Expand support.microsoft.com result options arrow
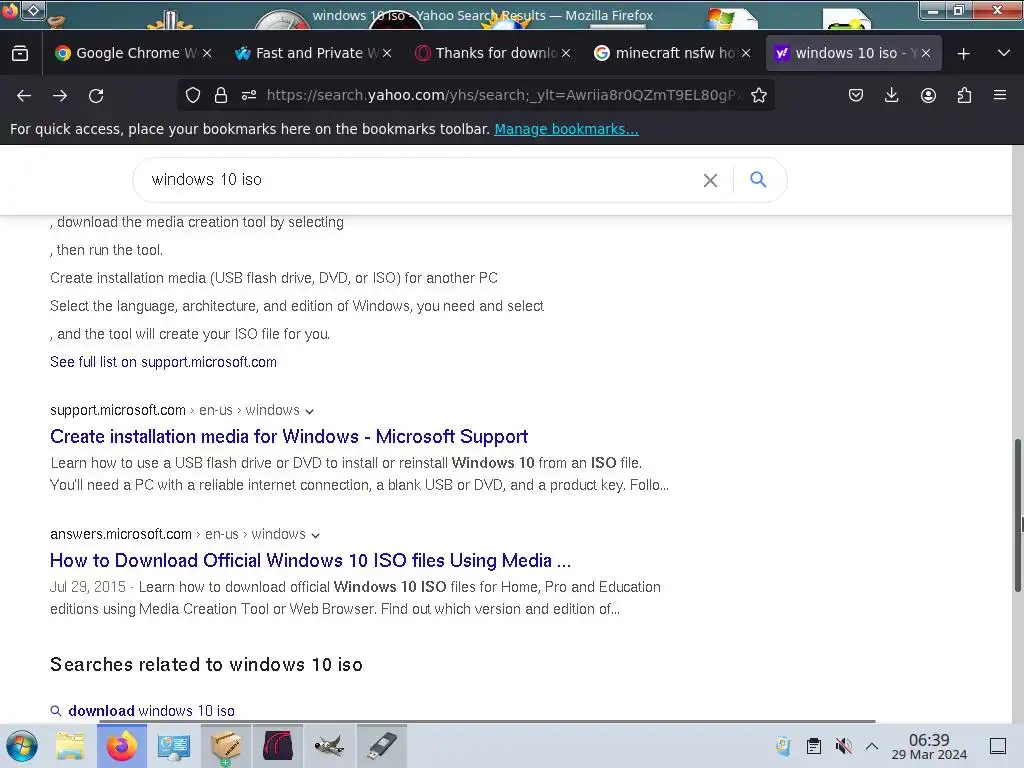 (x=310, y=411)
